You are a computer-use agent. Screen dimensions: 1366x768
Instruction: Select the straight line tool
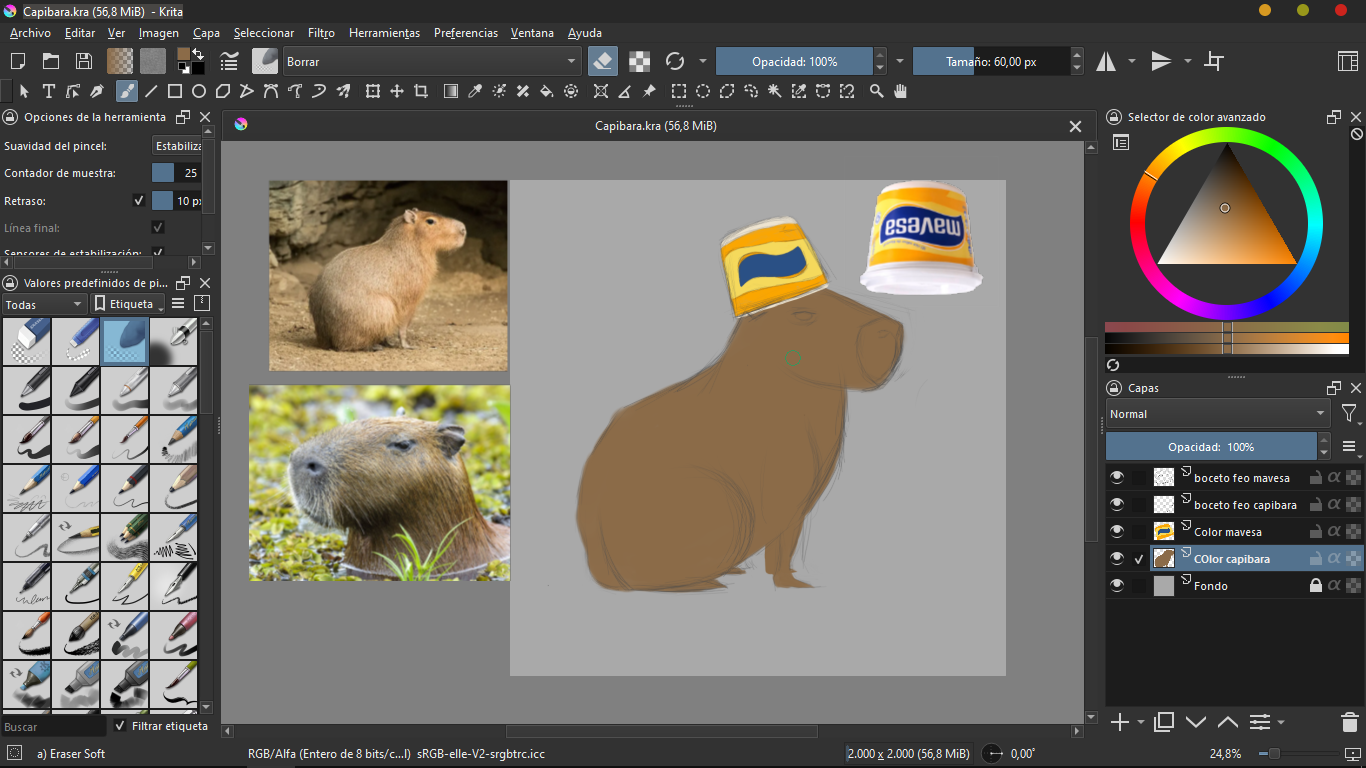pos(151,91)
